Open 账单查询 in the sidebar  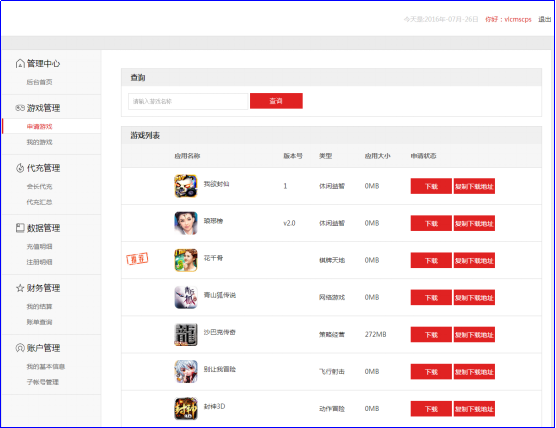tap(39, 322)
